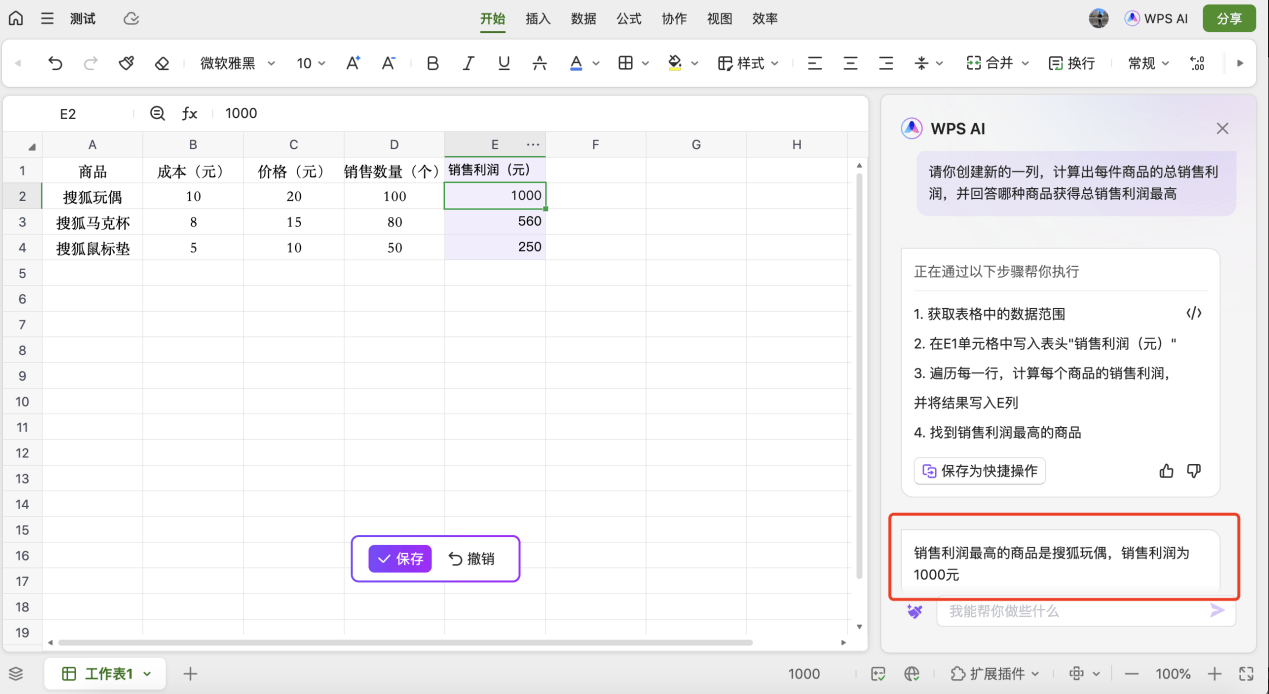Viewport: 1269px width, 694px height.
Task: Give thumbs down to AI response
Action: pyautogui.click(x=1193, y=471)
